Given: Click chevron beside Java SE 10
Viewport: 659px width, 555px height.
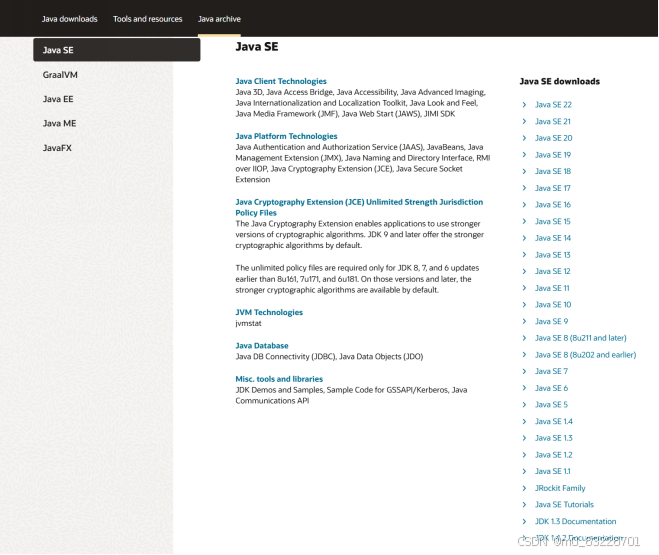Looking at the screenshot, I should click(524, 305).
